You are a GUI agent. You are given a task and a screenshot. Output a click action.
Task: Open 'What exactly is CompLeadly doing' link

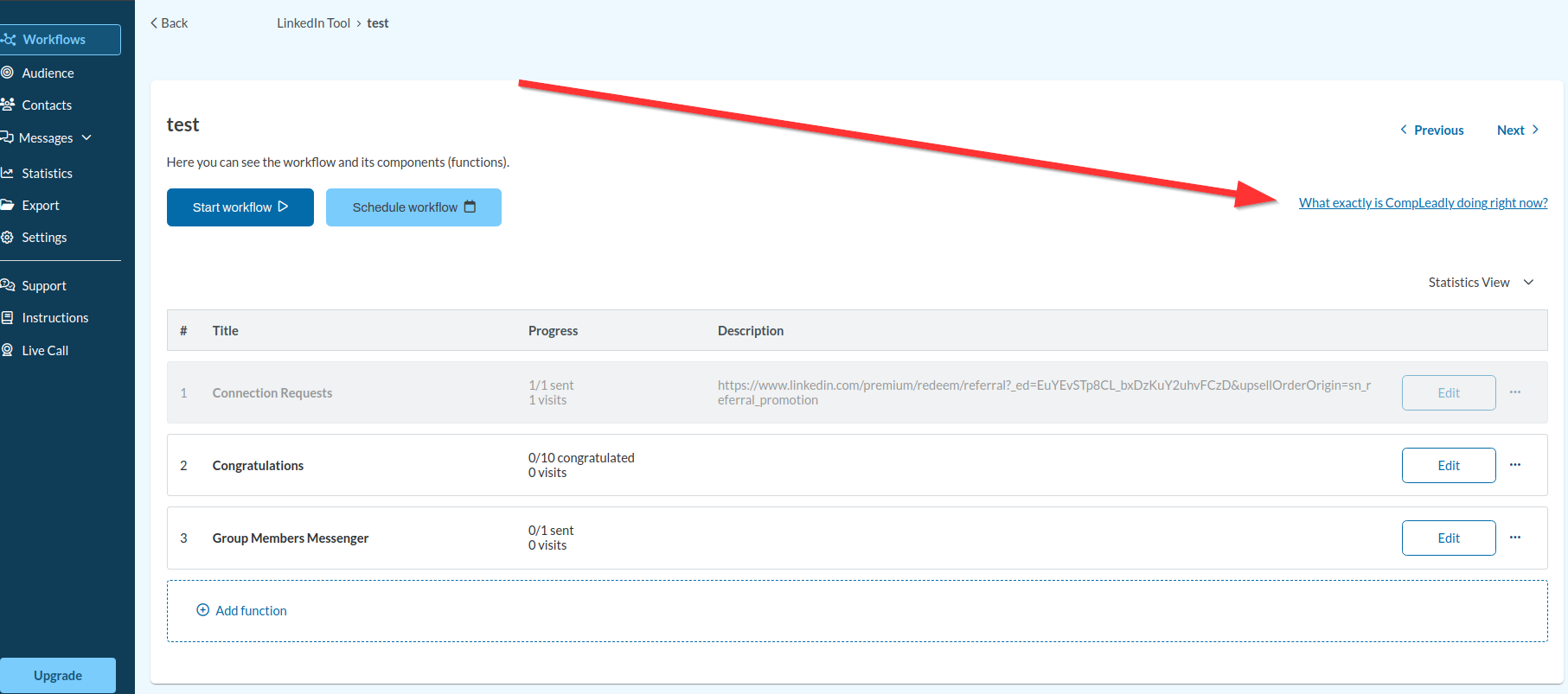1423,203
